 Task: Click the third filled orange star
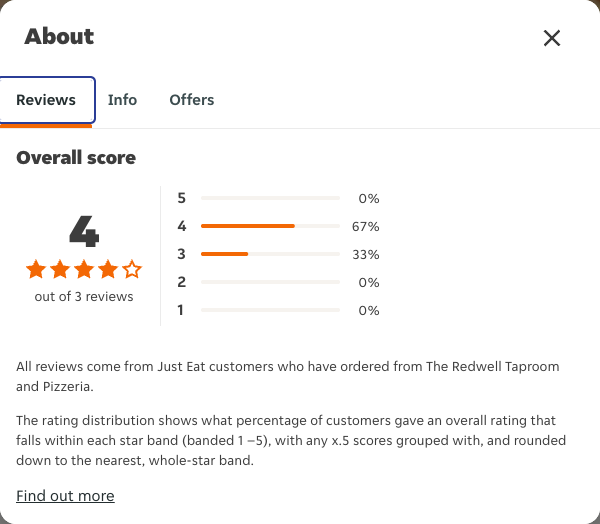click(84, 269)
